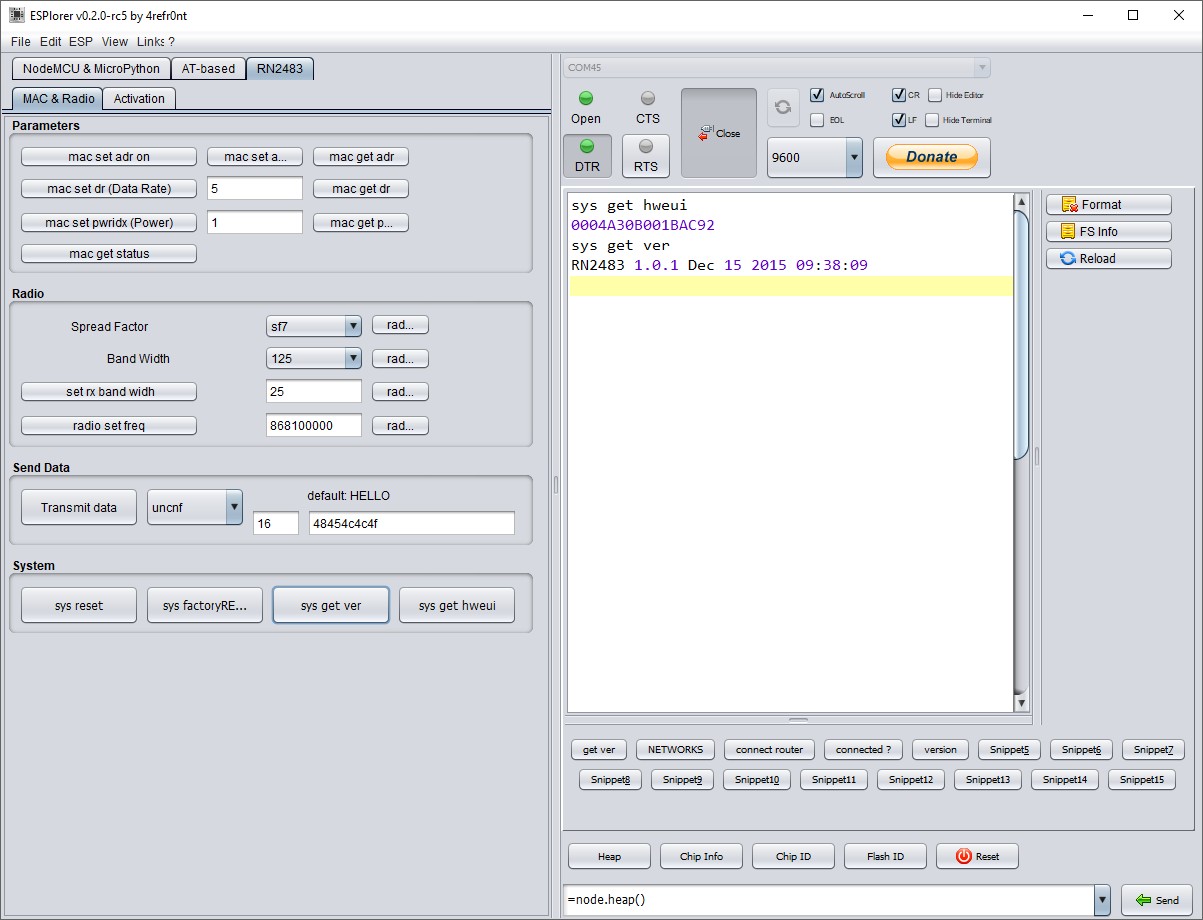Click the Chip Info button
Viewport: 1203px width, 920px height.
coord(701,856)
